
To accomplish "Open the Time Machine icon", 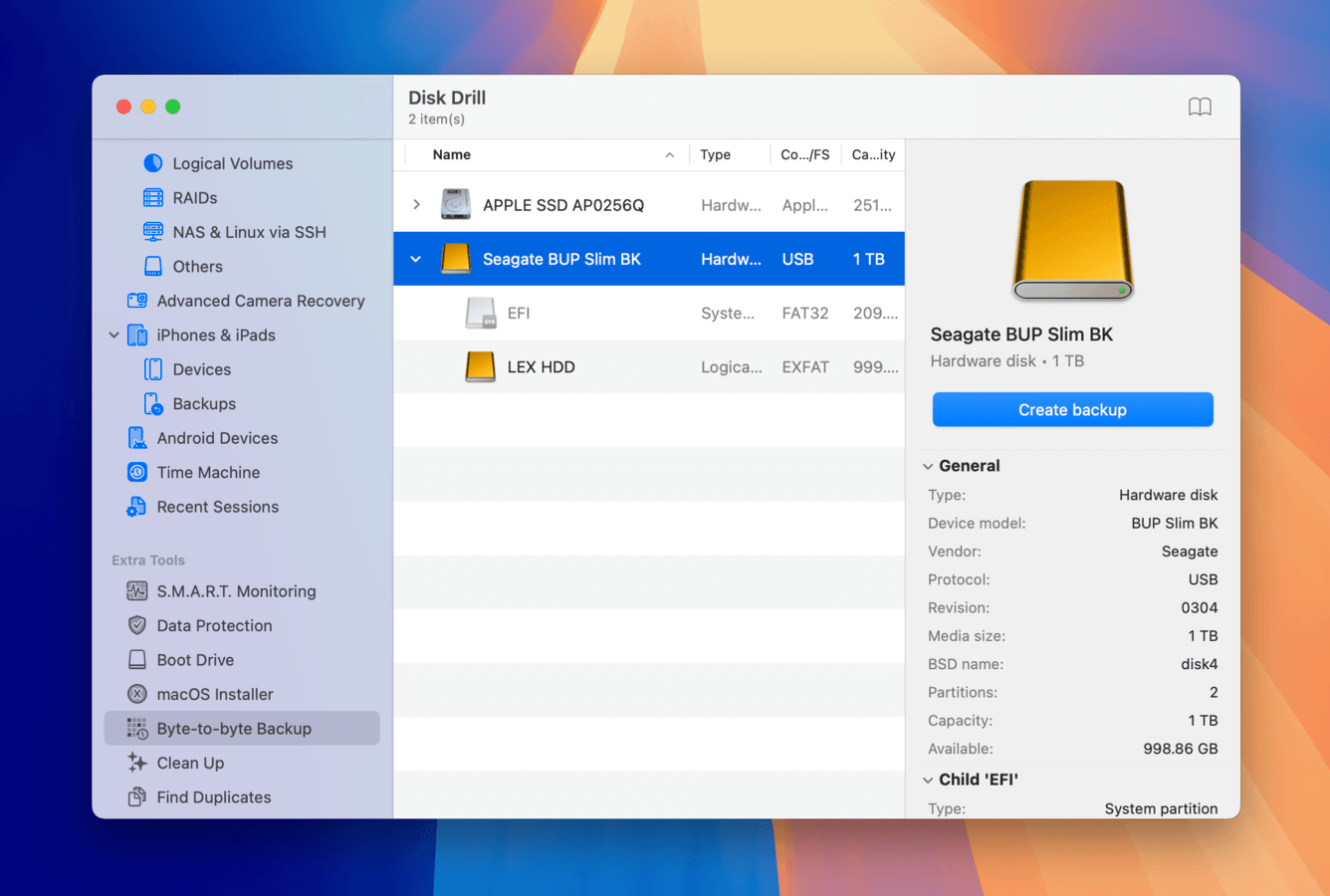I will click(137, 472).
